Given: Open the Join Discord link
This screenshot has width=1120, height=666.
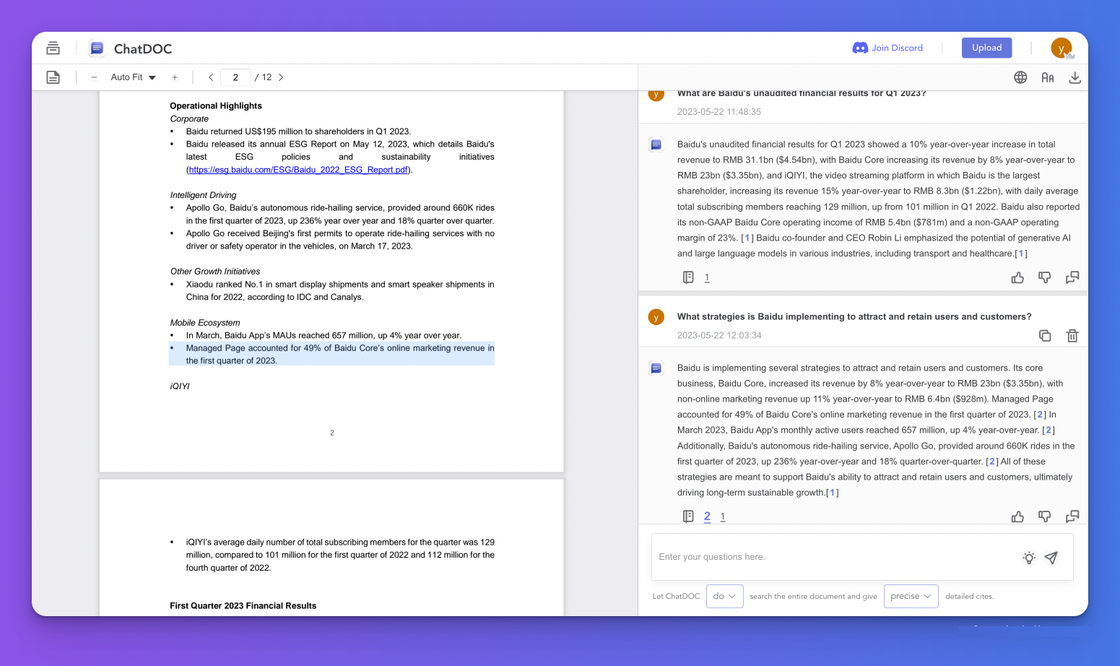Looking at the screenshot, I should 887,48.
